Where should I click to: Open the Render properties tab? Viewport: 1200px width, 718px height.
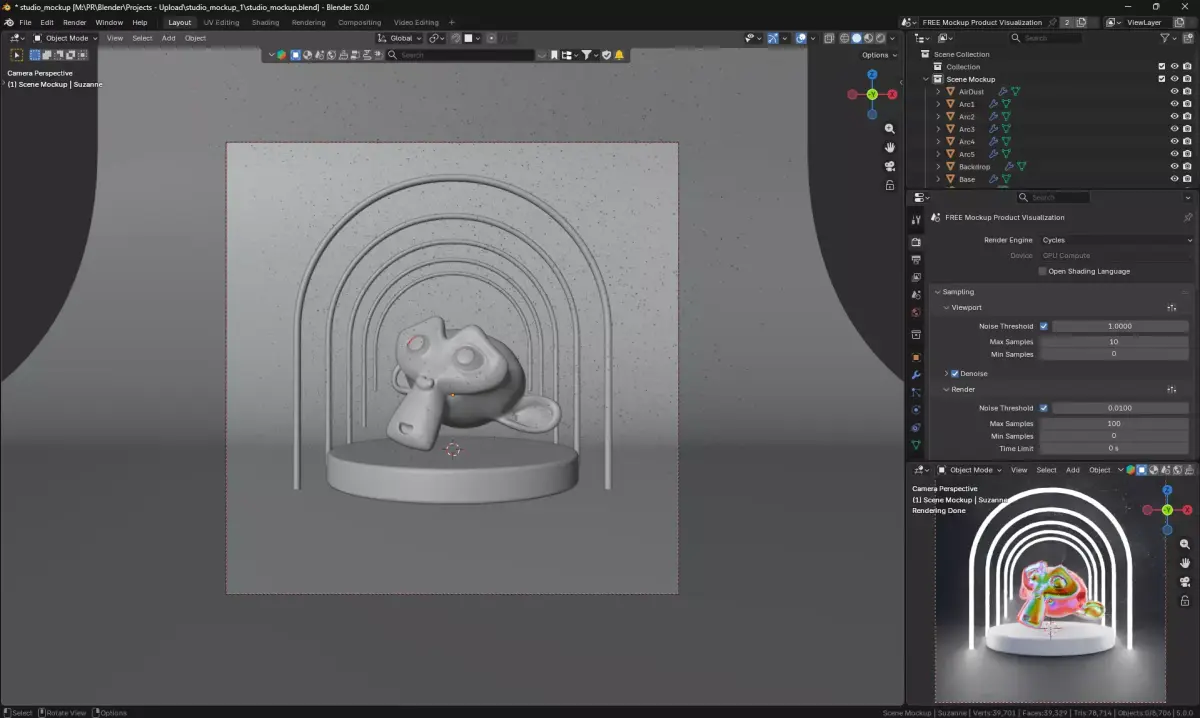pos(916,242)
